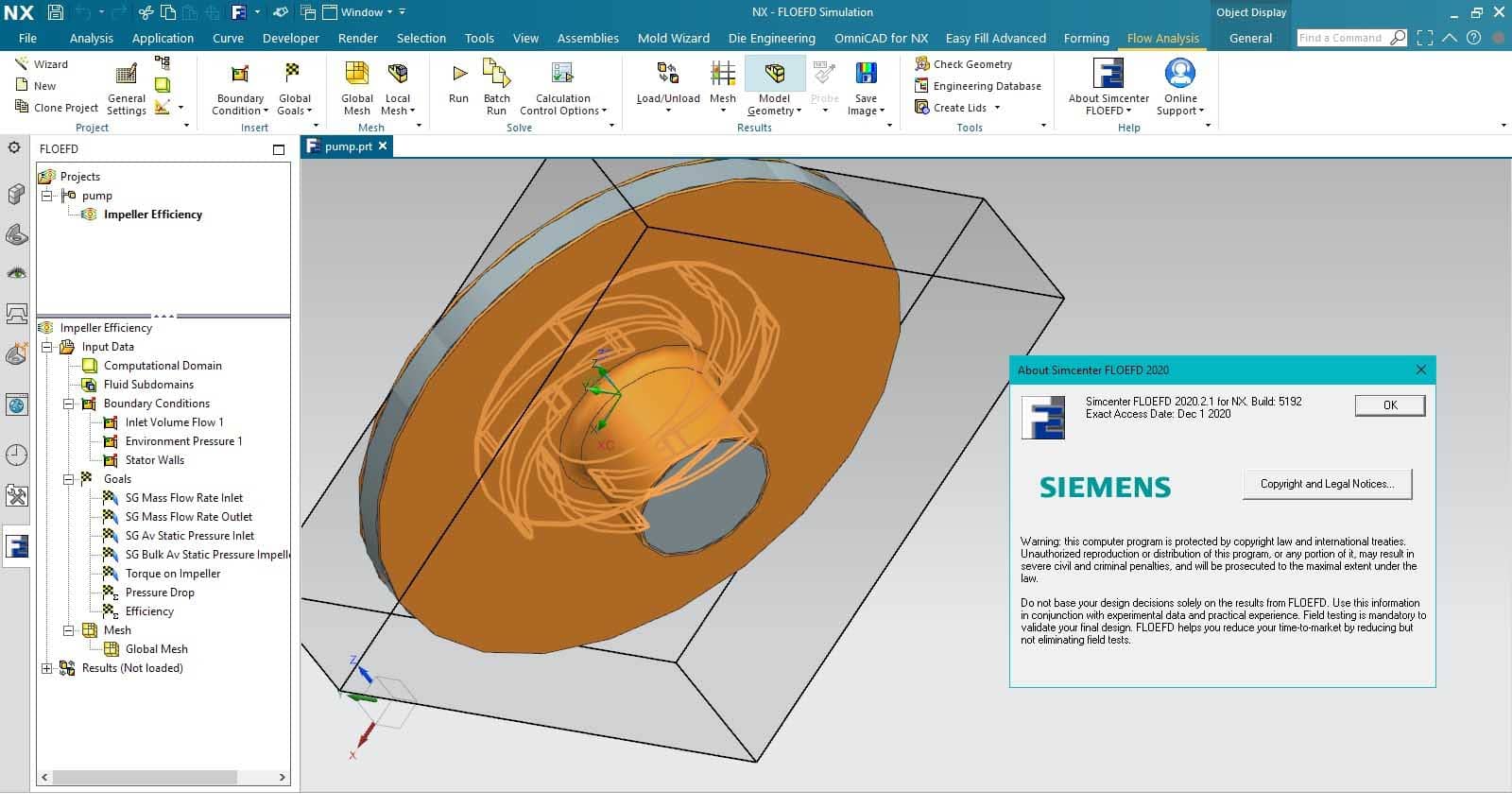Screen dimensions: 1512x808
Task: Open Global Goals tool
Action: coord(295,89)
